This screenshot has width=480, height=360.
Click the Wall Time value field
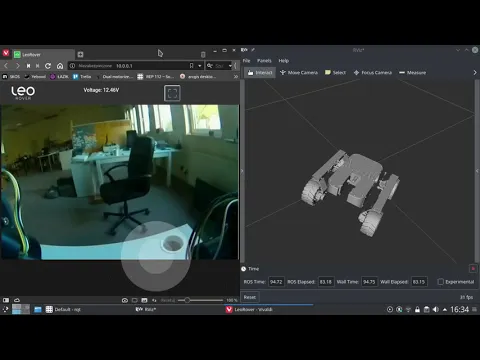(369, 282)
